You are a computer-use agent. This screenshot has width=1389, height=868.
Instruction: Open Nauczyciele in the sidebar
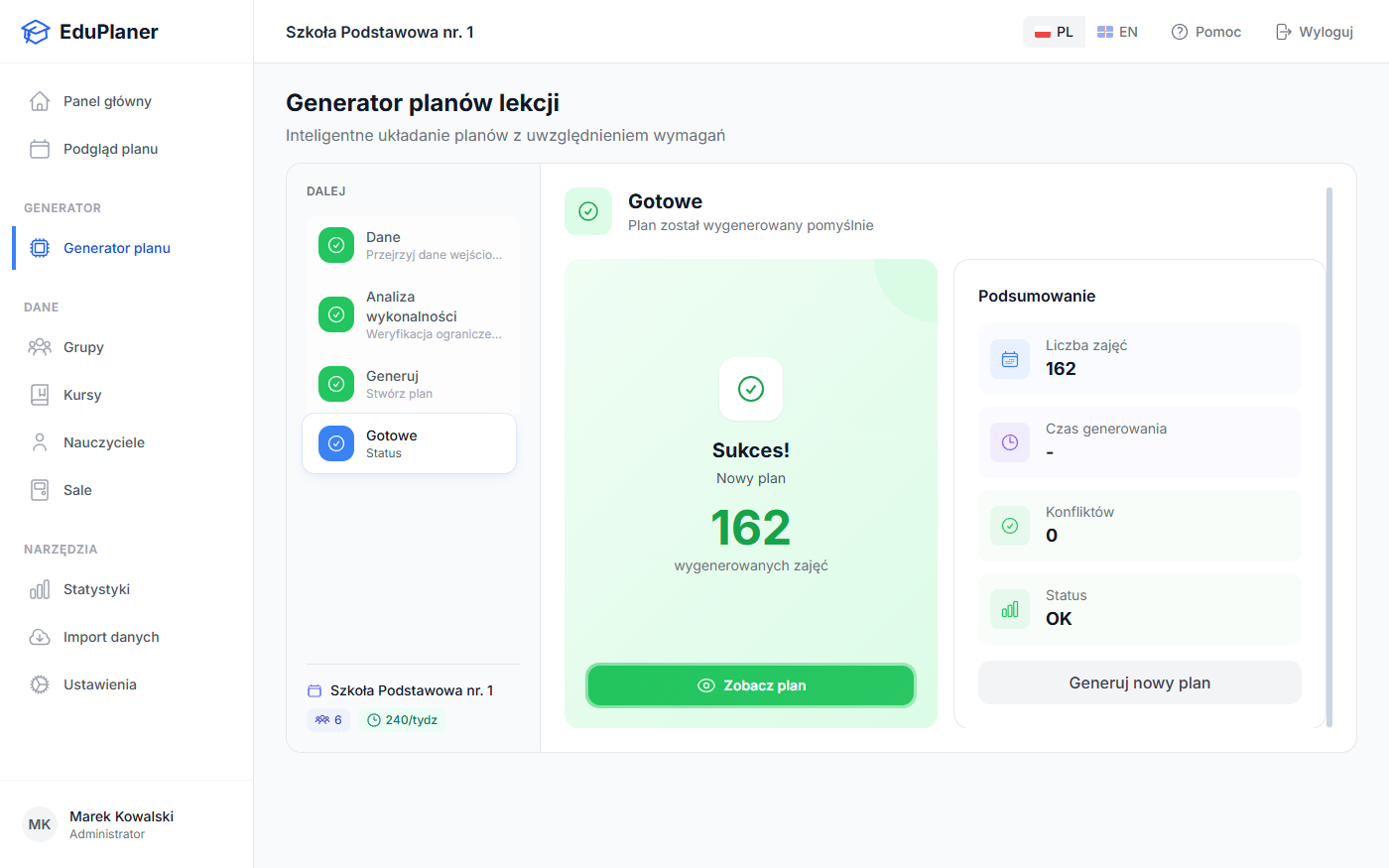coord(104,442)
